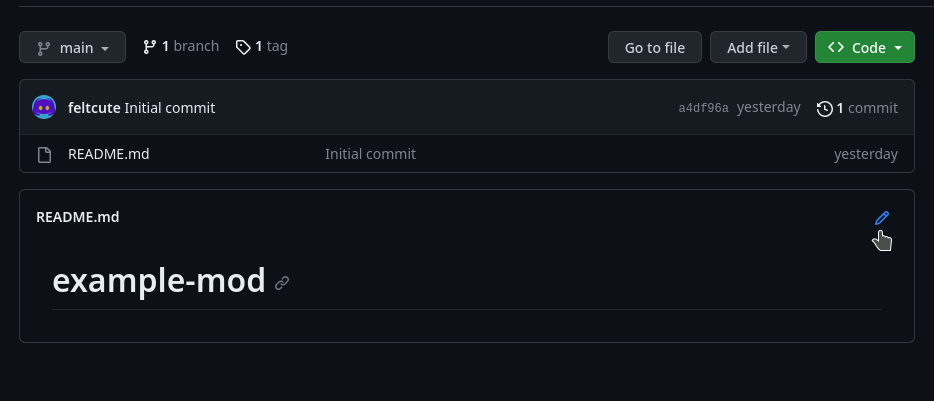The height and width of the screenshot is (401, 934).
Task: Click the pencil edit README icon
Action: point(881,218)
